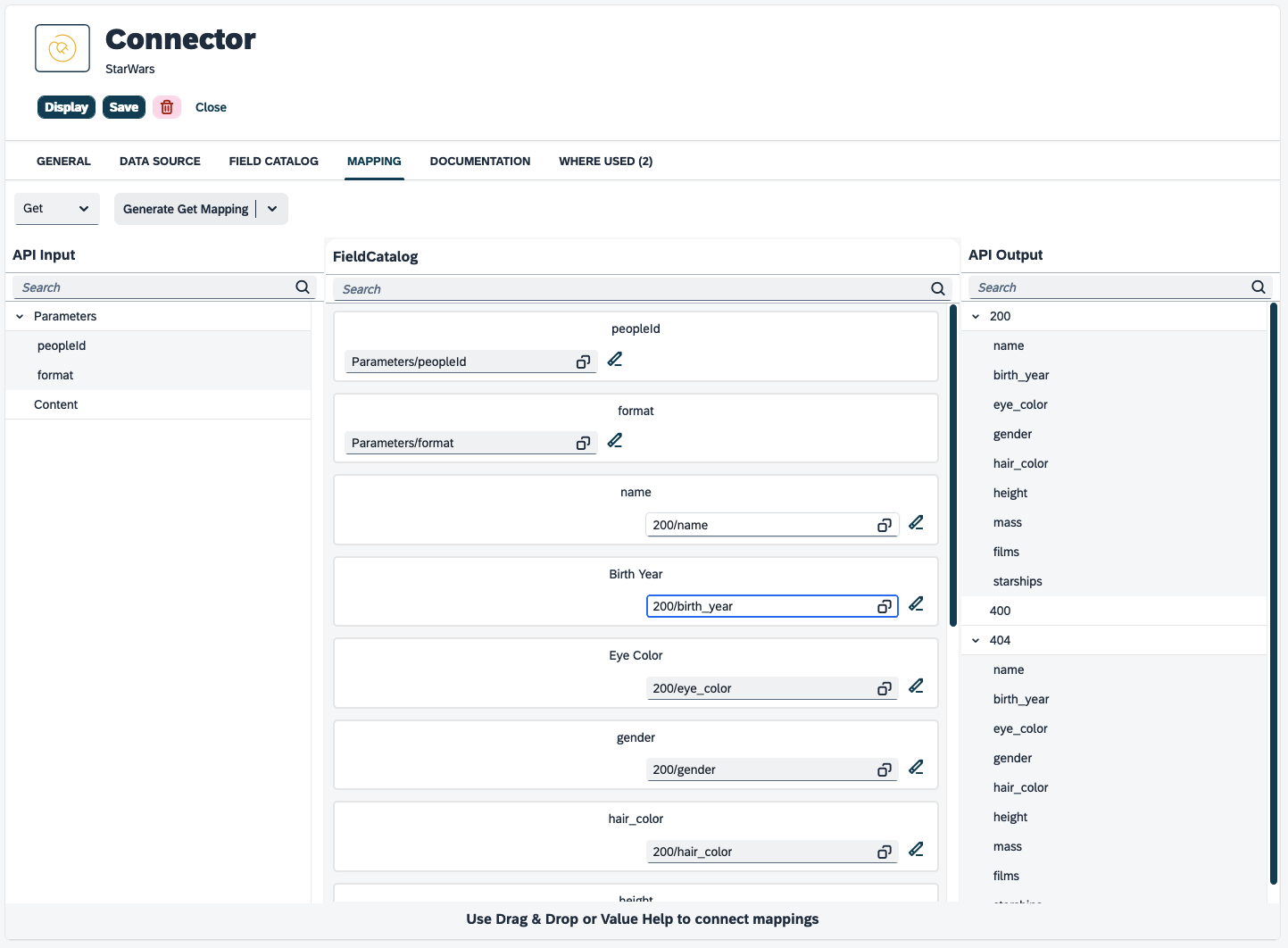Click the red trash delete icon
Viewport: 1288px width, 948px height.
[x=167, y=107]
